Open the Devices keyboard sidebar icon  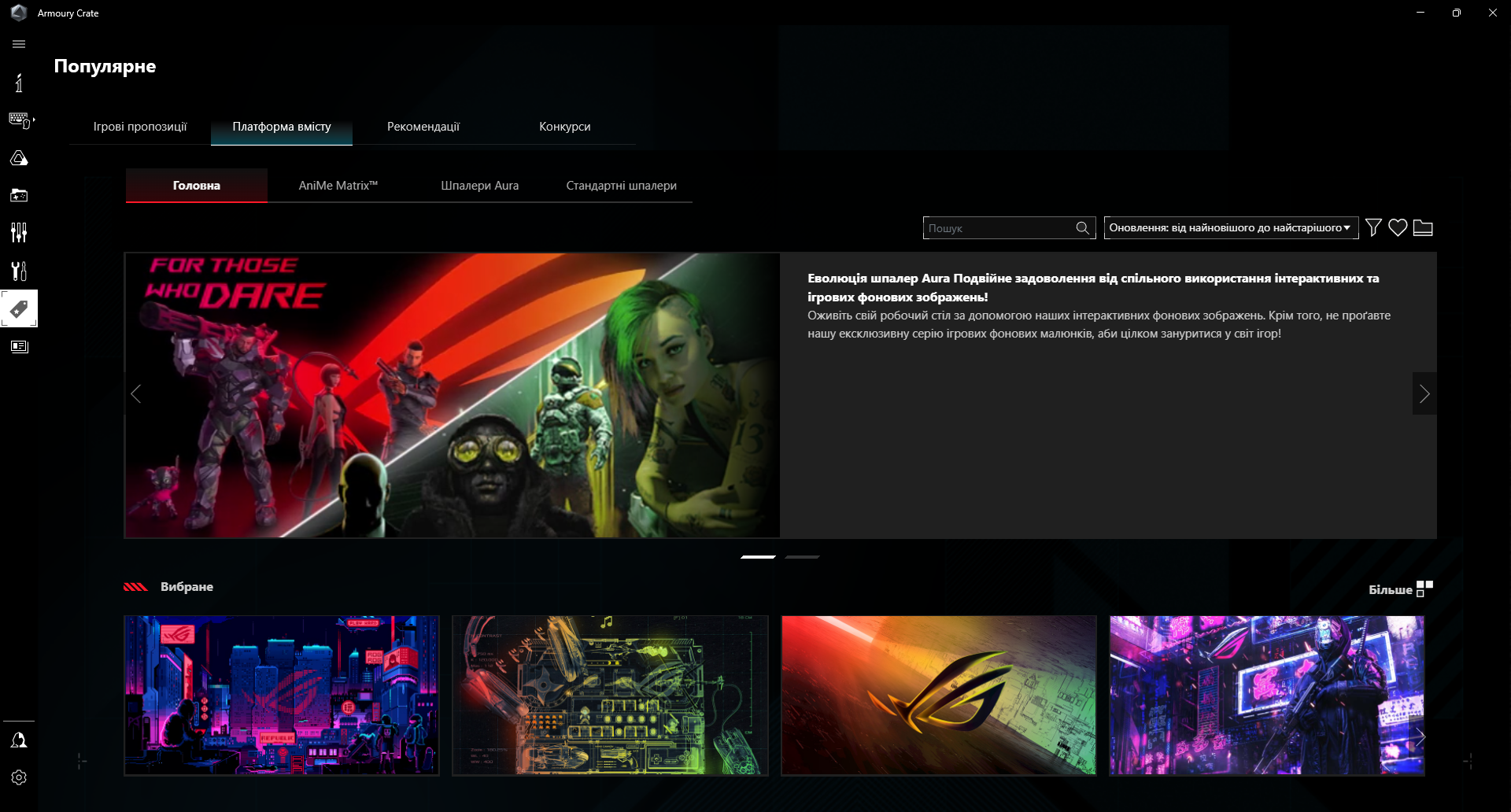tap(20, 120)
